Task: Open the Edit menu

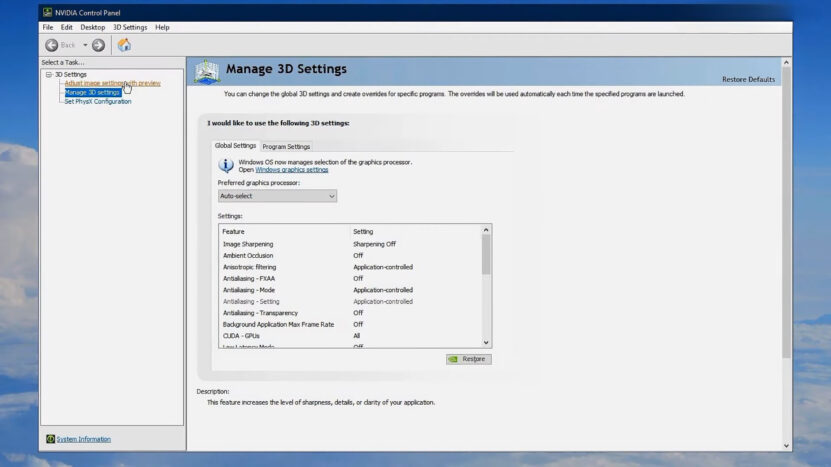Action: pyautogui.click(x=66, y=27)
